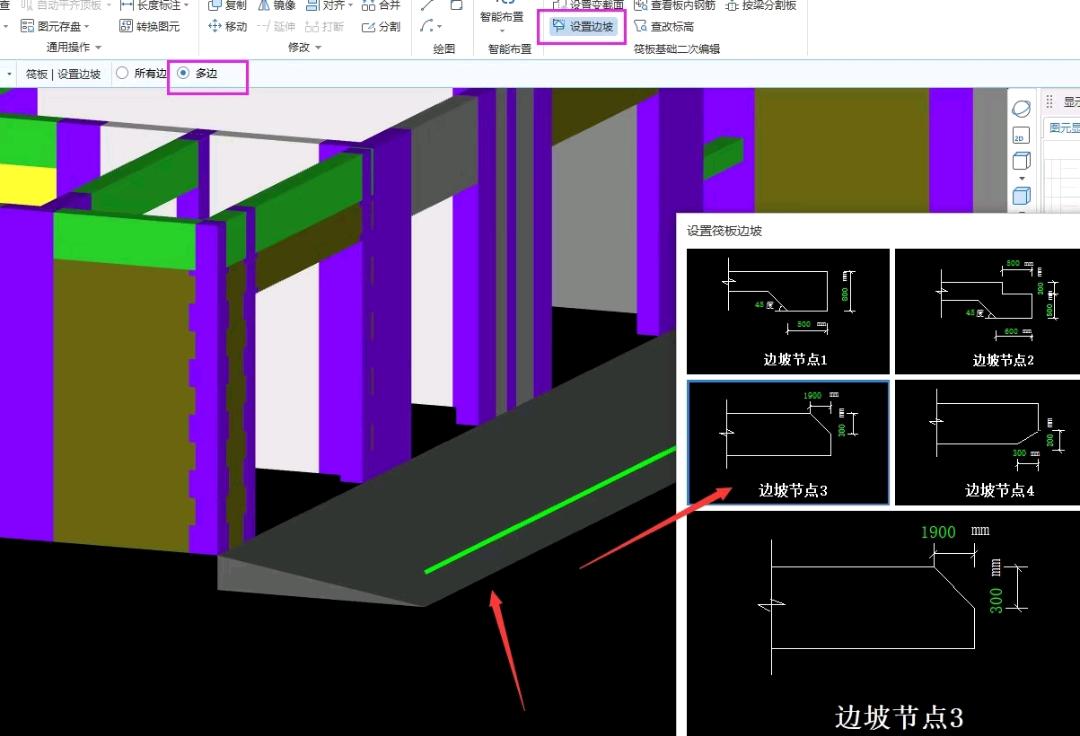The width and height of the screenshot is (1080, 736).
Task: Click the 查看板内钢筋 rebar view tool
Action: click(675, 5)
